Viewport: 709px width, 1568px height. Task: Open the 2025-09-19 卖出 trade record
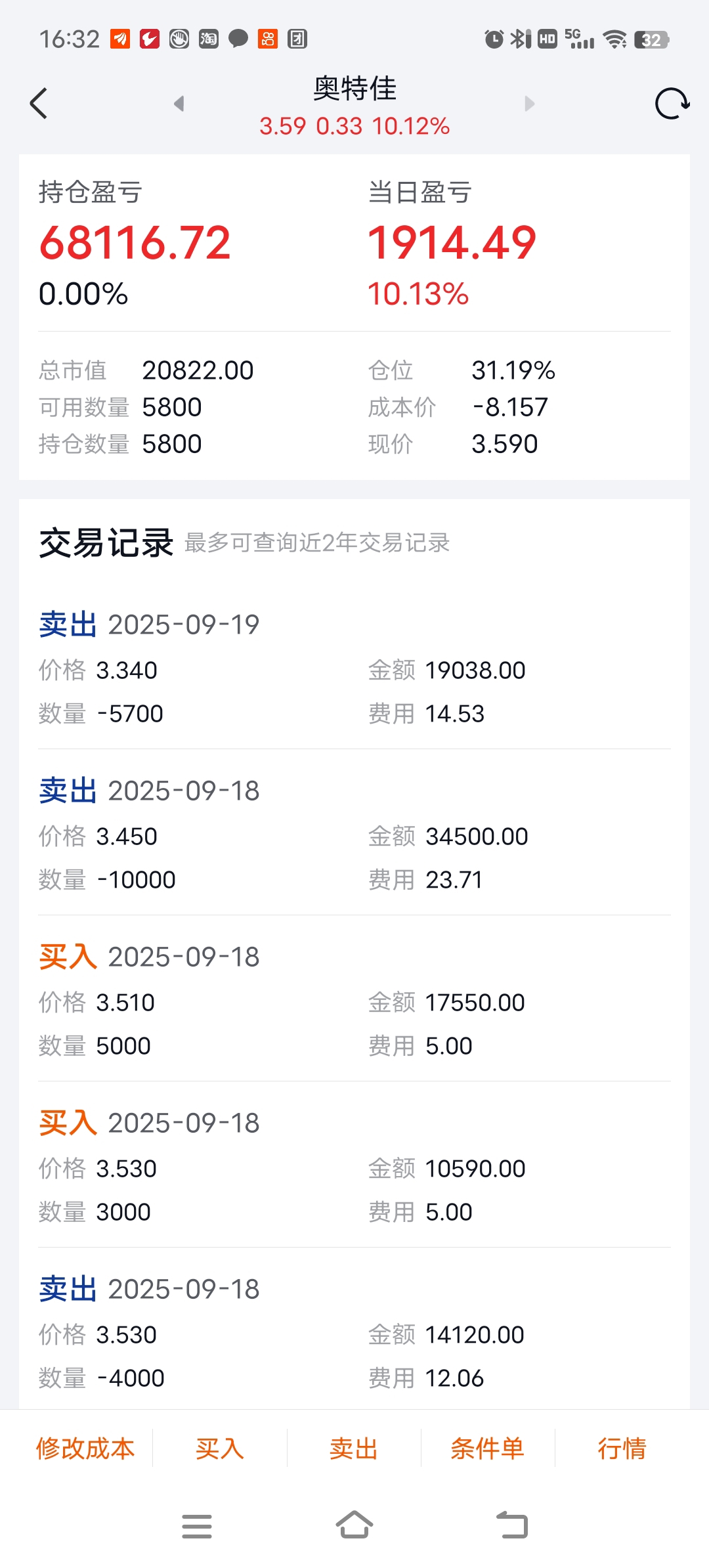[x=354, y=668]
